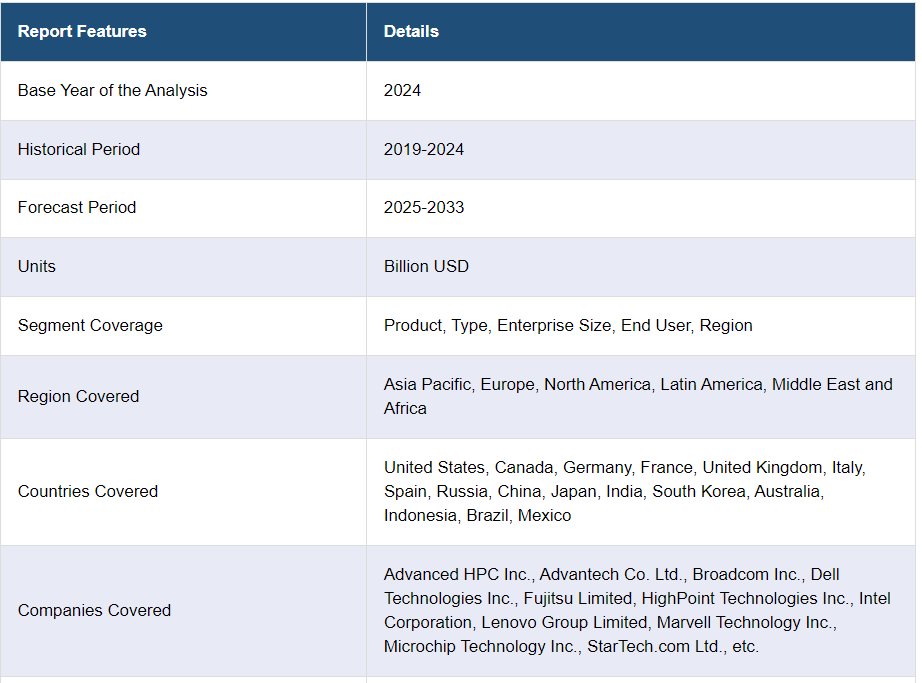The width and height of the screenshot is (922, 683).
Task: Click the "Product, Type, Enterprise Size" segment text
Action: (499, 325)
